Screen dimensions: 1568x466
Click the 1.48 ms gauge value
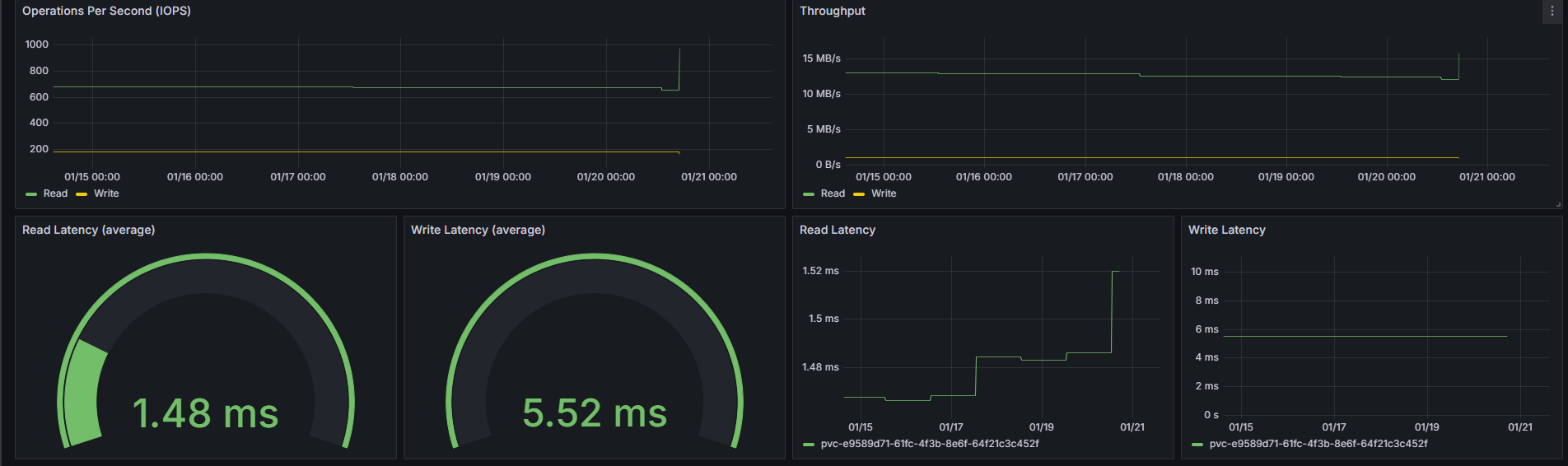205,413
